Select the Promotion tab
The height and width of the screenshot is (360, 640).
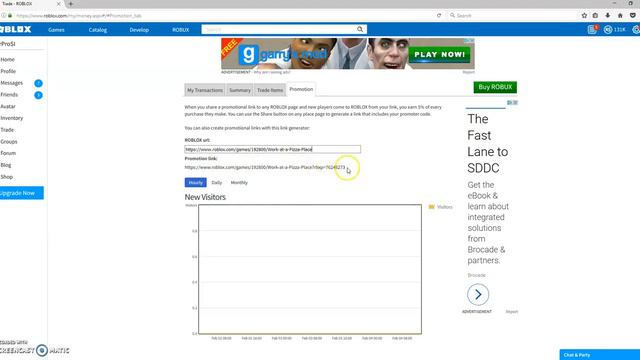click(x=301, y=89)
